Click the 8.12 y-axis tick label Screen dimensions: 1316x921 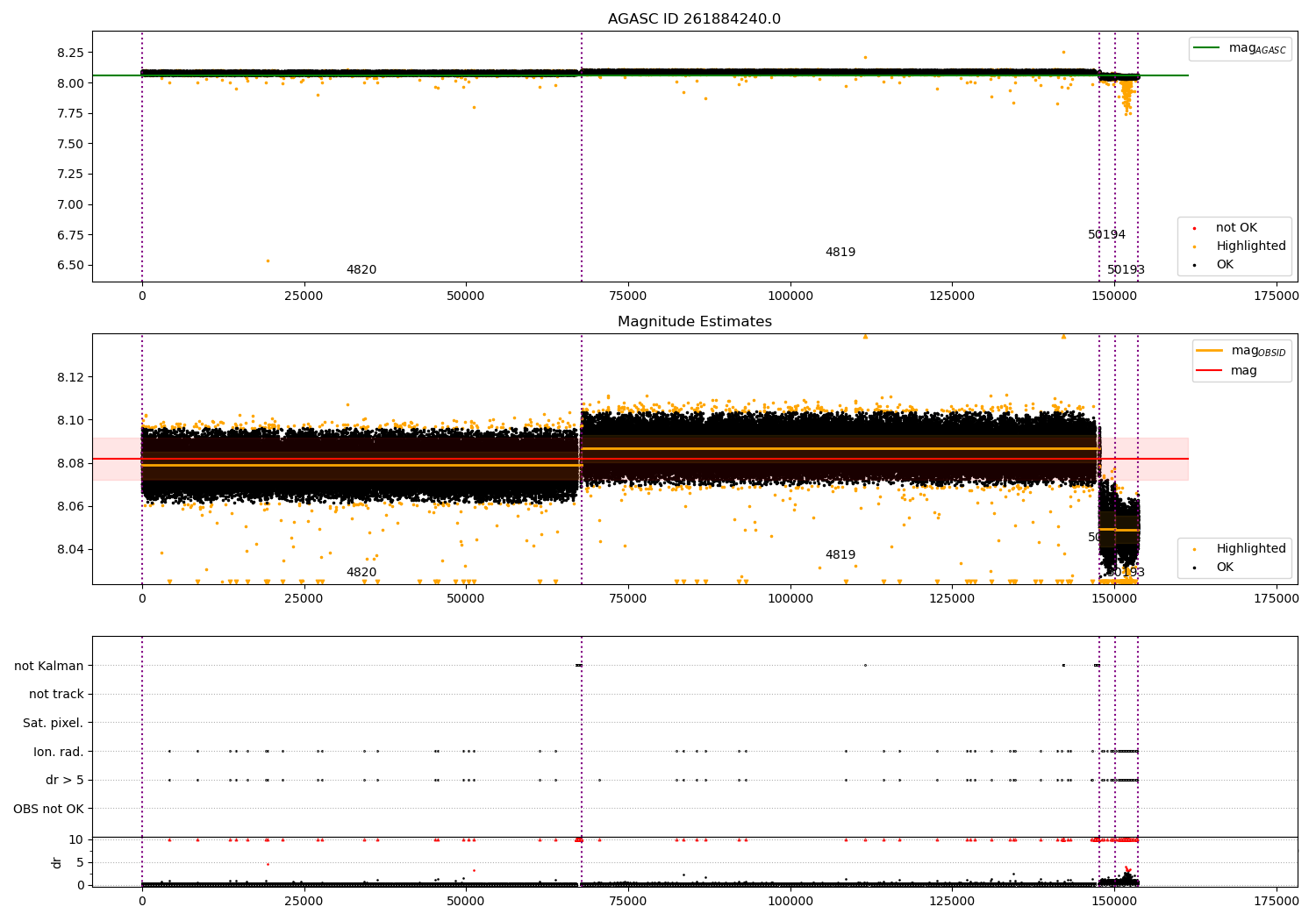pos(69,377)
